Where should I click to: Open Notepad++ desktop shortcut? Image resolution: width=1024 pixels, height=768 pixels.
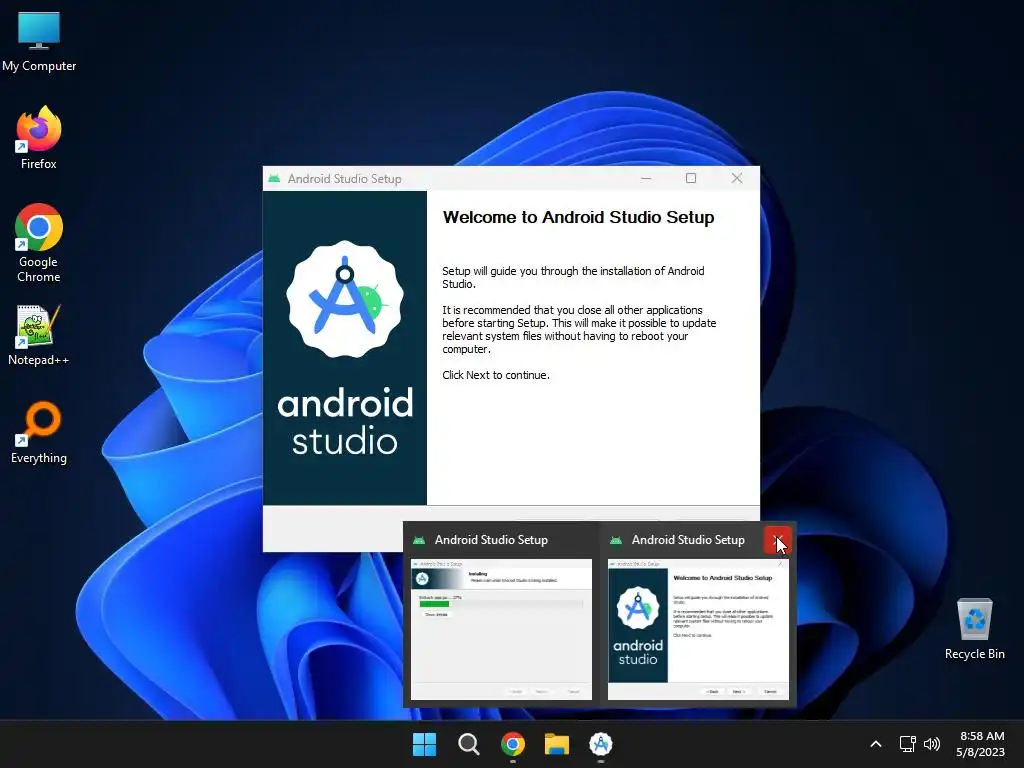tap(39, 335)
